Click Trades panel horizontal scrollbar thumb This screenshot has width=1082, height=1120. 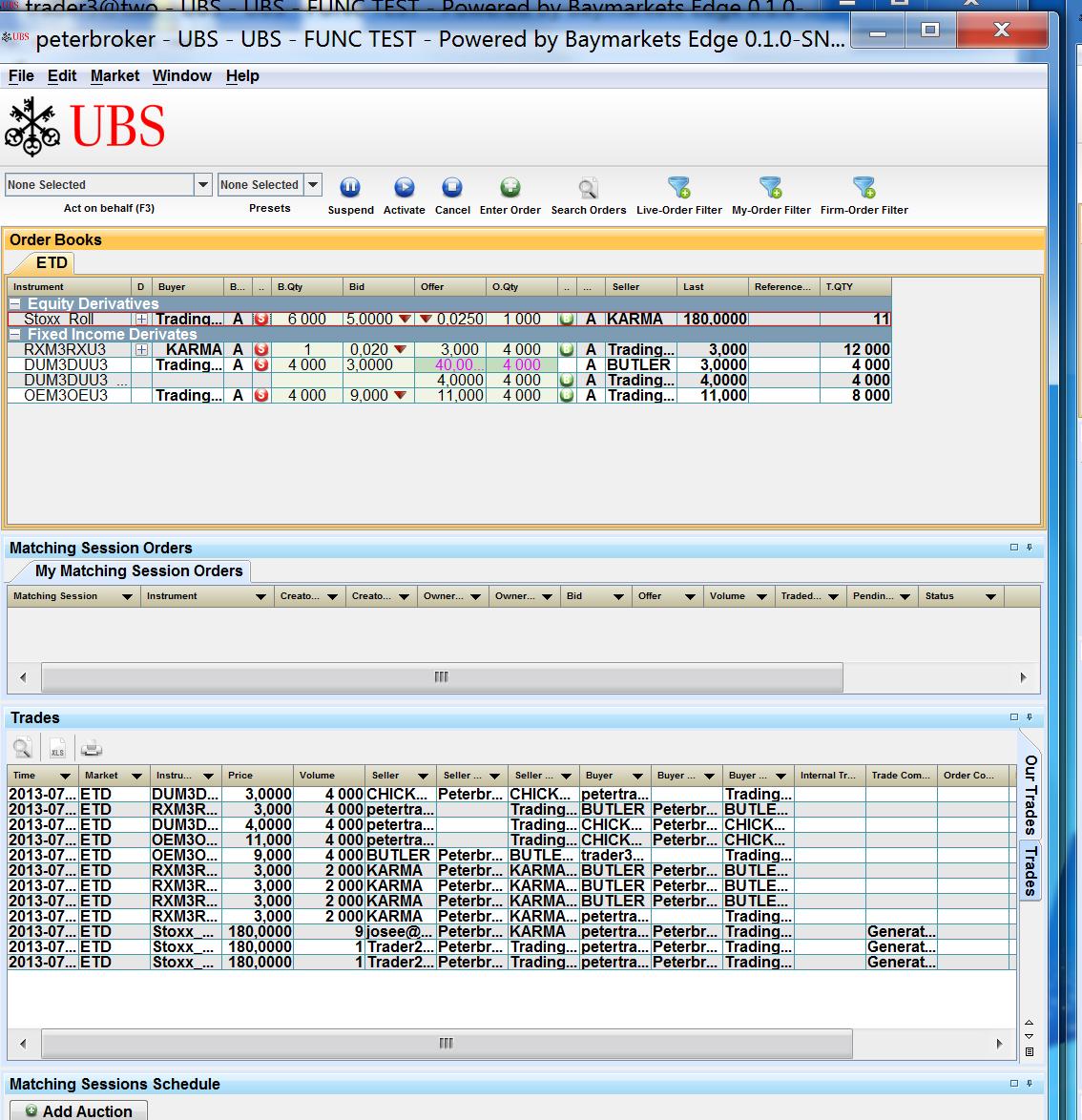[447, 1043]
